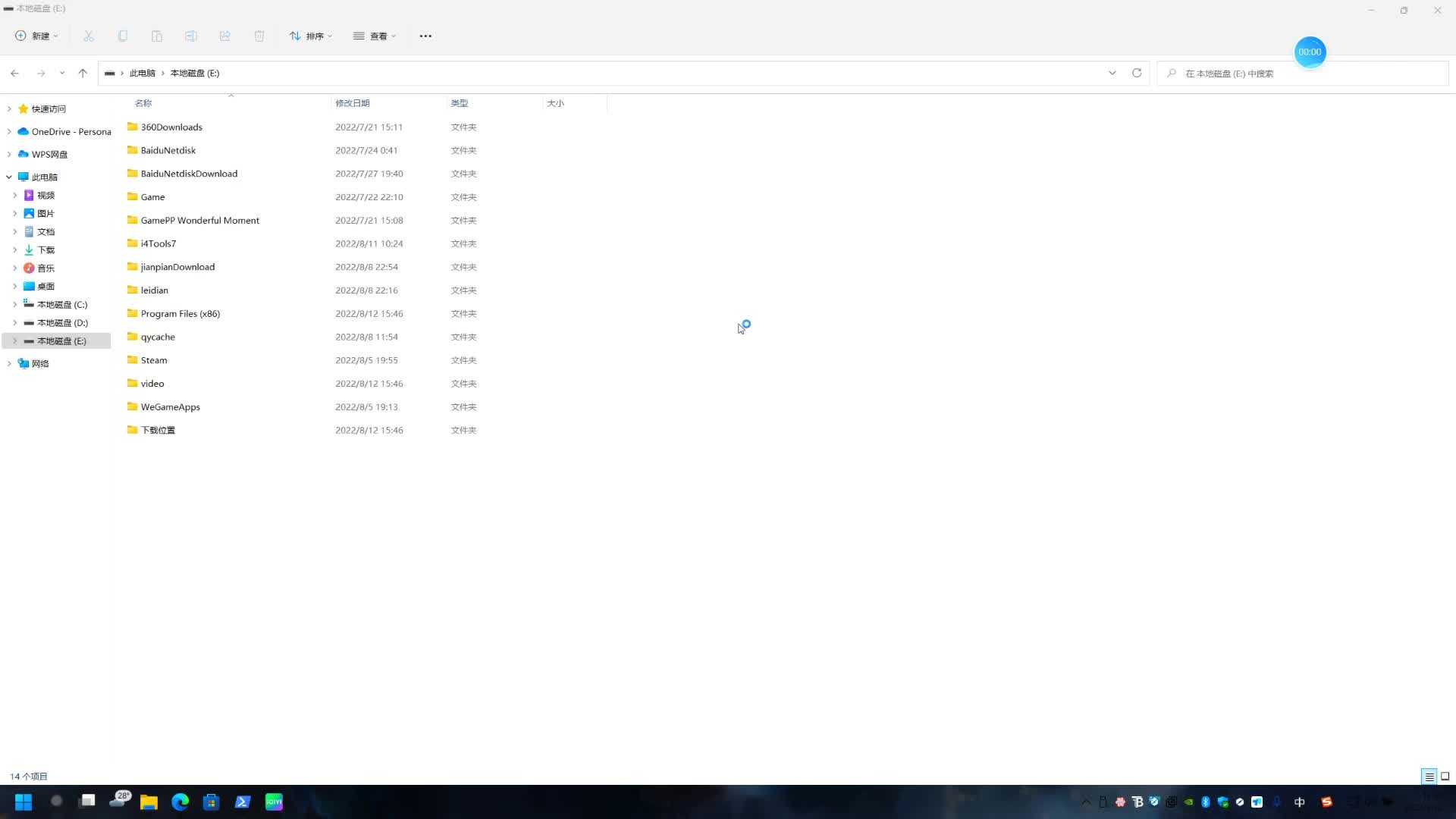Switch to the details view toggle
1456x819 pixels.
click(1429, 776)
